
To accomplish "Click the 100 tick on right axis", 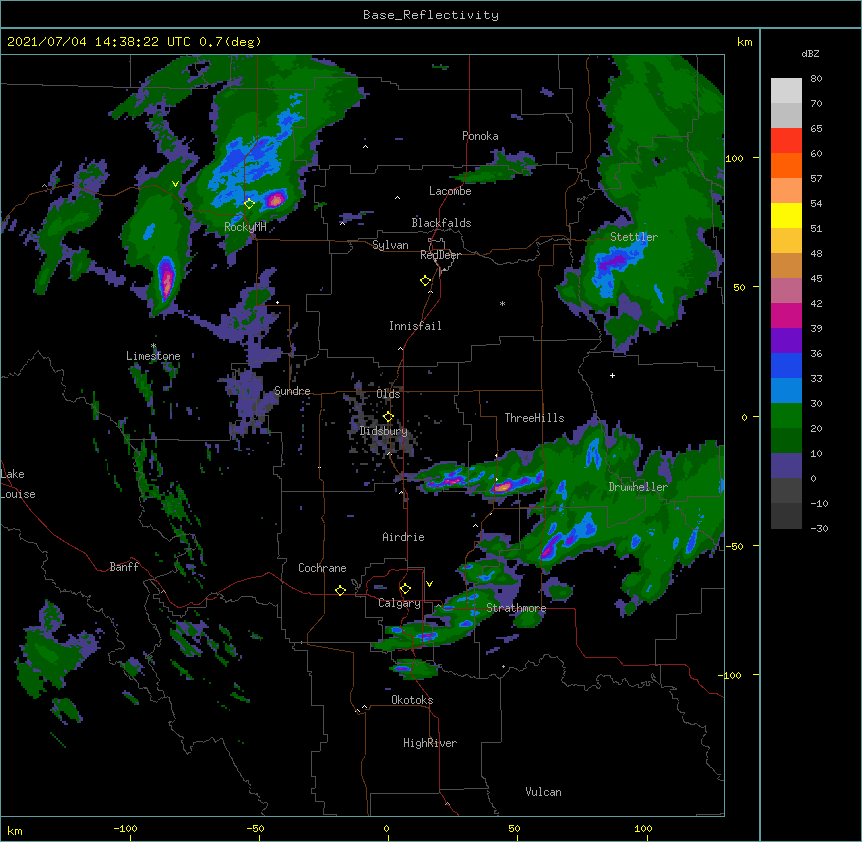I will 734,159.
